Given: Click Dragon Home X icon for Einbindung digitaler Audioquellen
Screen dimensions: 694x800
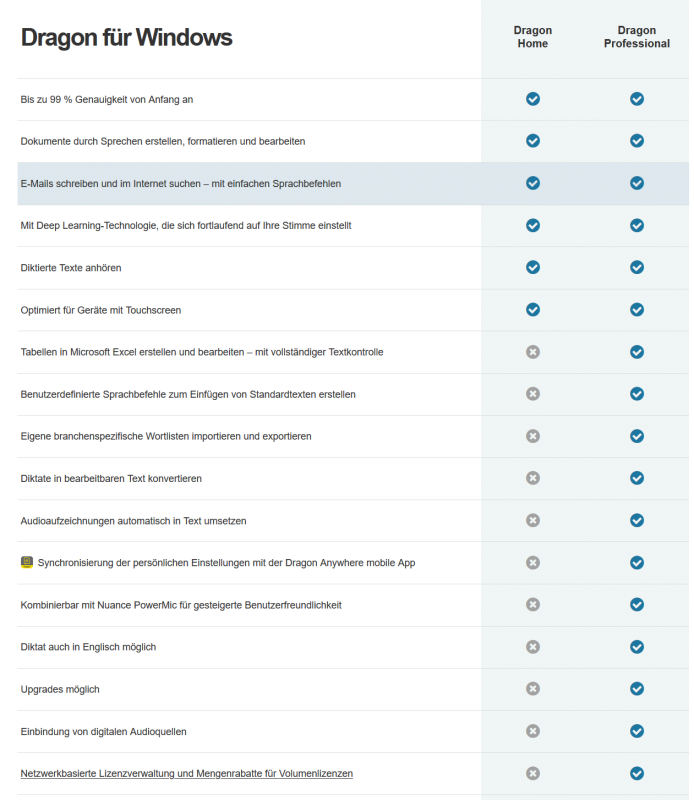Looking at the screenshot, I should (x=533, y=731).
